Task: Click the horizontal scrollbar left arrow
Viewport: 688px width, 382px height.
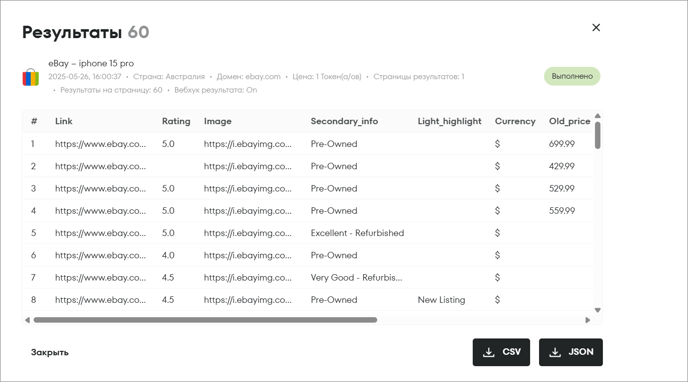Action: point(27,320)
